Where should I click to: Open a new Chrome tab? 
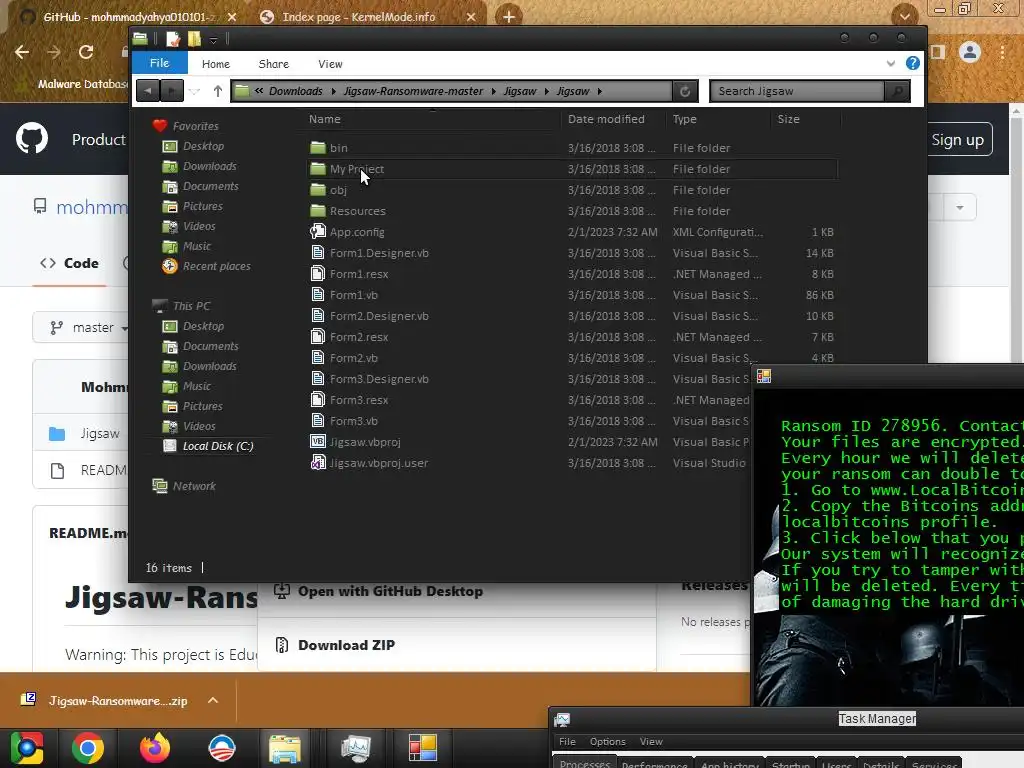tap(509, 17)
